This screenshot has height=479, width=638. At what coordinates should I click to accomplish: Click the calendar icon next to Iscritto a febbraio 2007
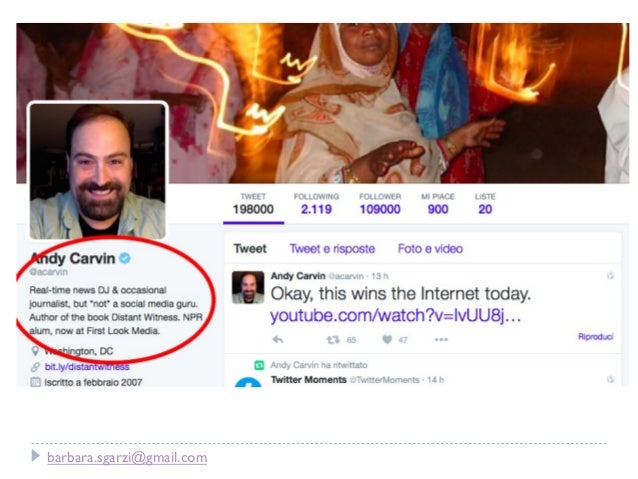35,382
